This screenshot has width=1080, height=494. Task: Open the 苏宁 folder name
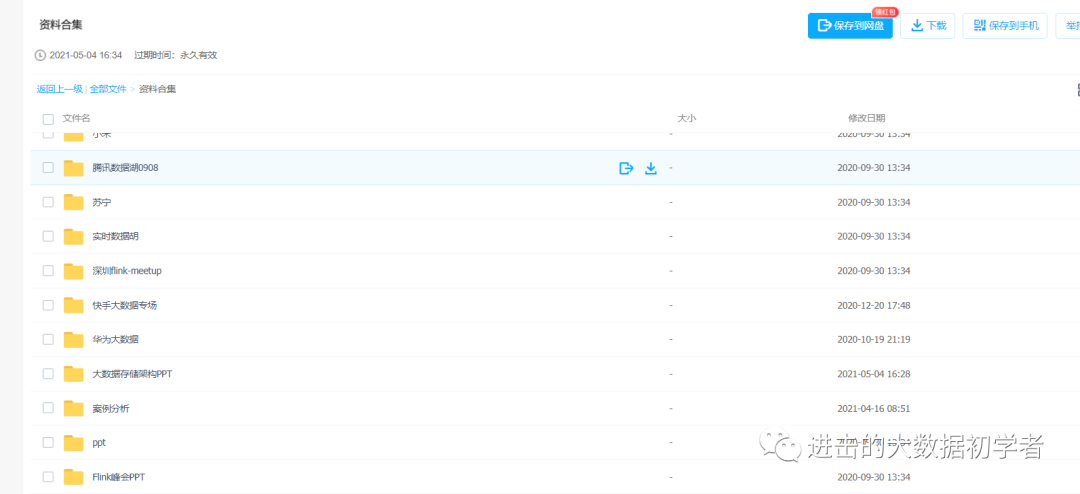point(102,203)
